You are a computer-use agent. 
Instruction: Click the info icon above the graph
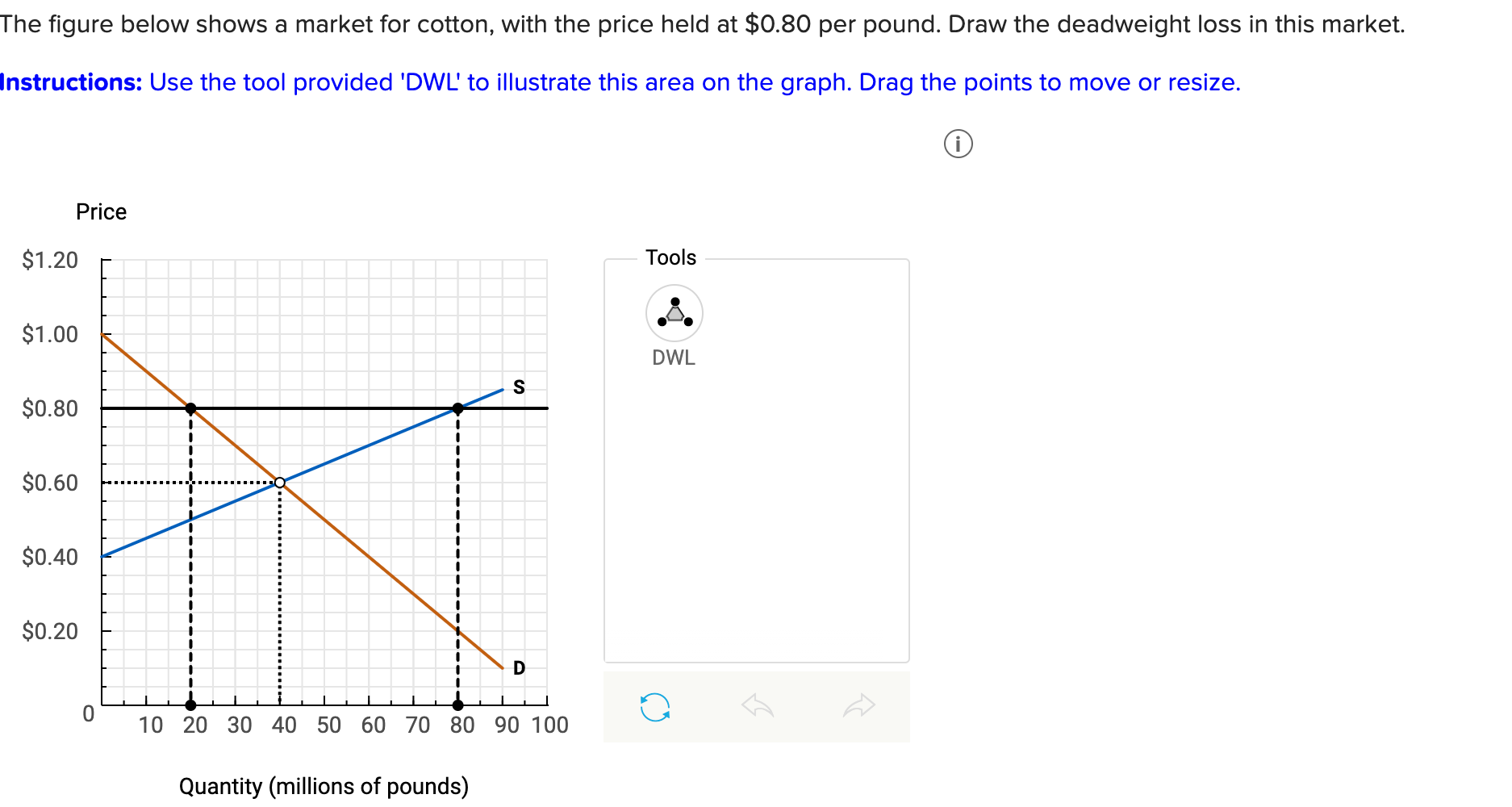(958, 144)
